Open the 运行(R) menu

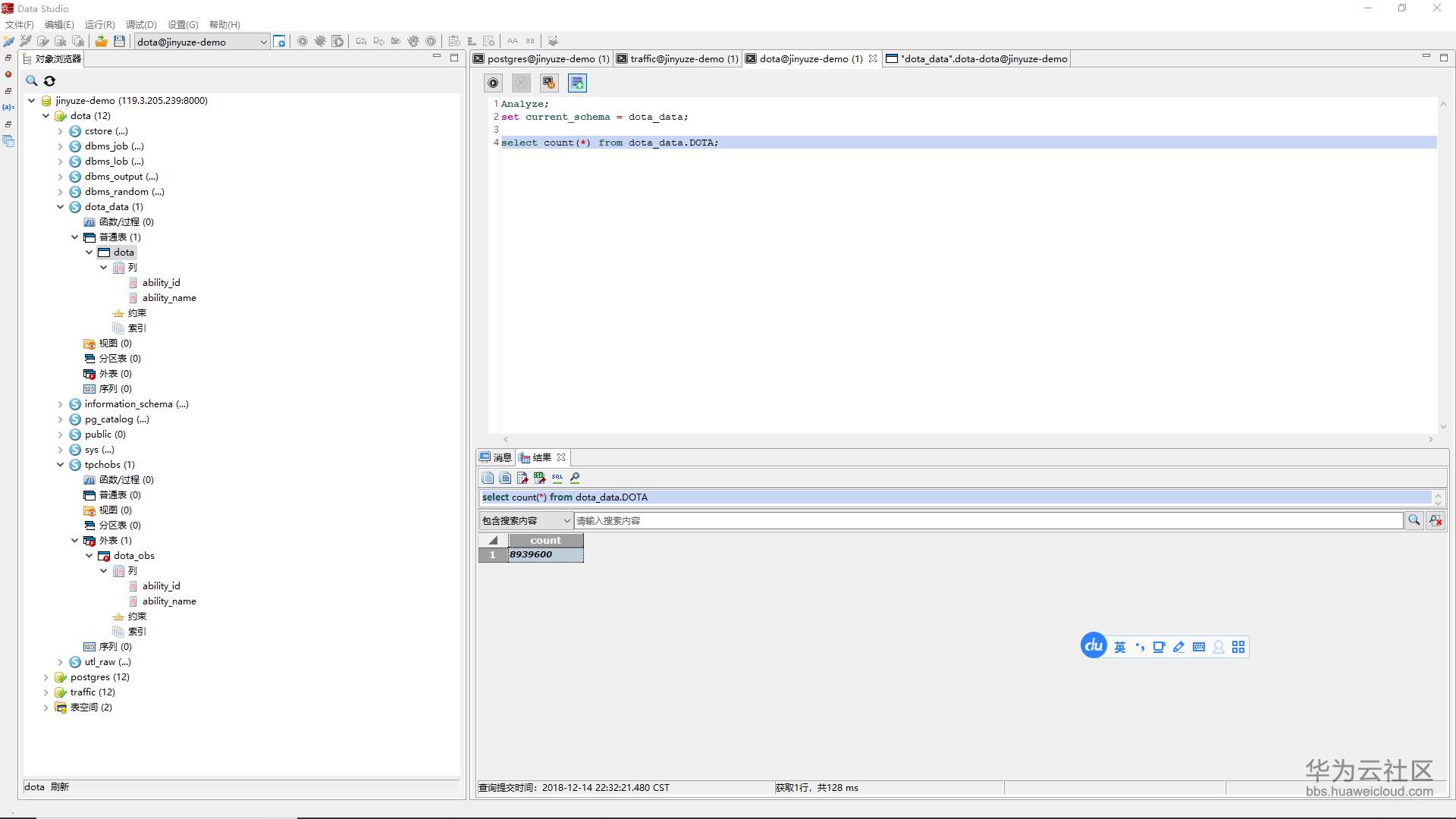coord(99,24)
